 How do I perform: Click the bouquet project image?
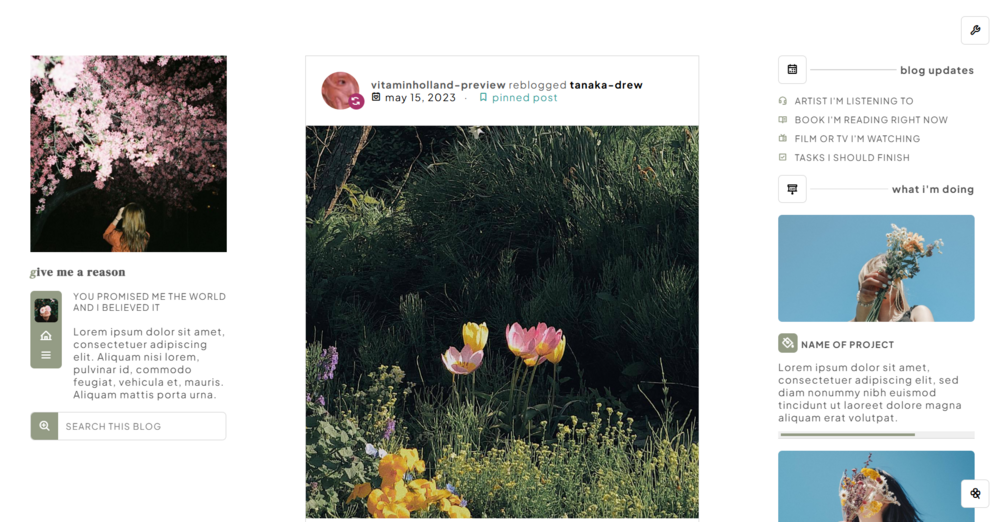pos(876,268)
